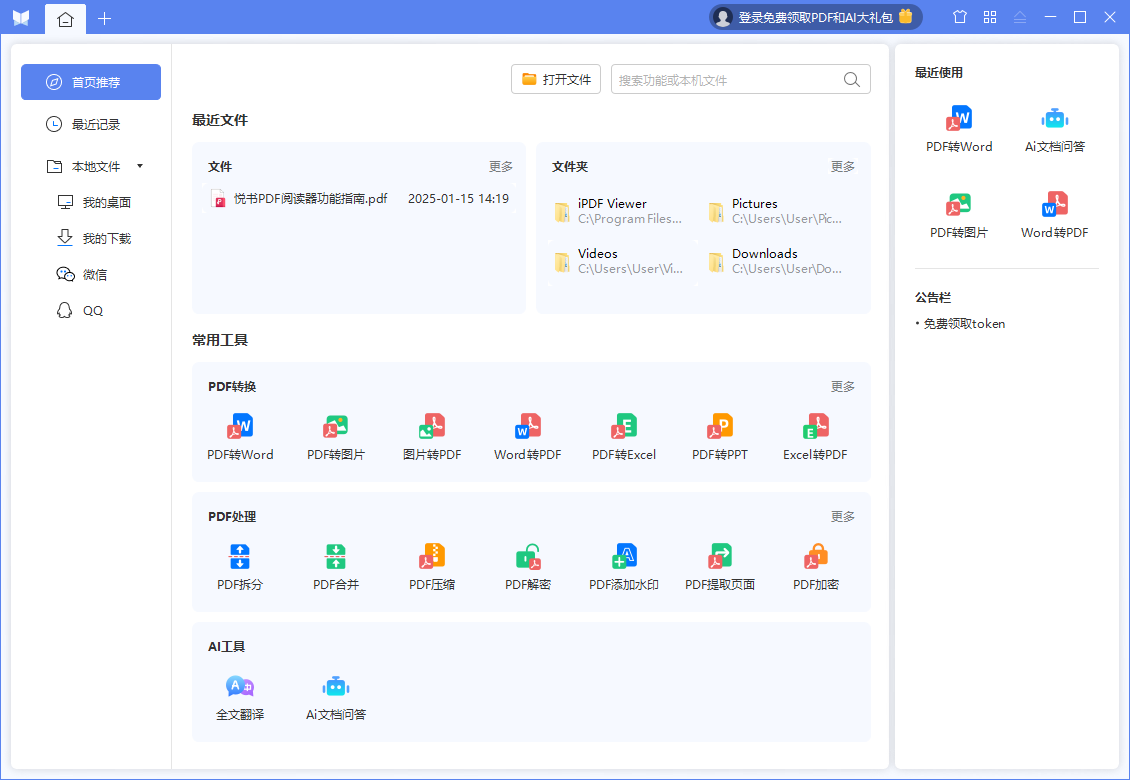The image size is (1130, 780).
Task: Open the PDF转Excel tool
Action: pyautogui.click(x=624, y=437)
